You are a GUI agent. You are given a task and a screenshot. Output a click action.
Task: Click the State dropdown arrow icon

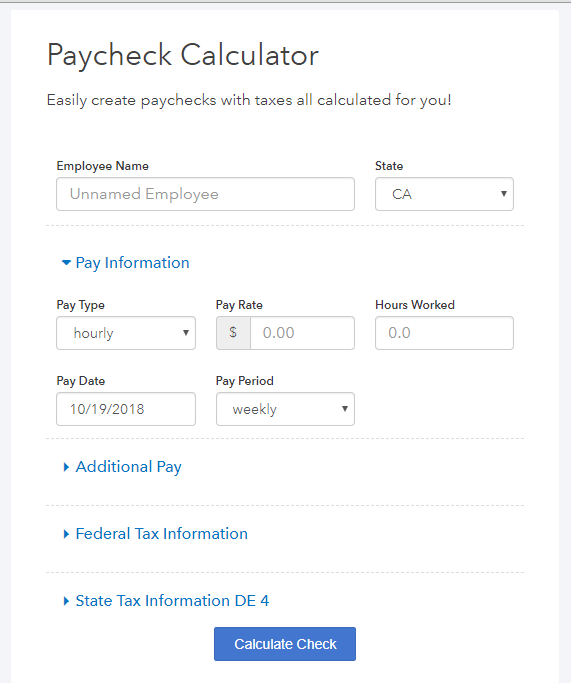coord(503,194)
